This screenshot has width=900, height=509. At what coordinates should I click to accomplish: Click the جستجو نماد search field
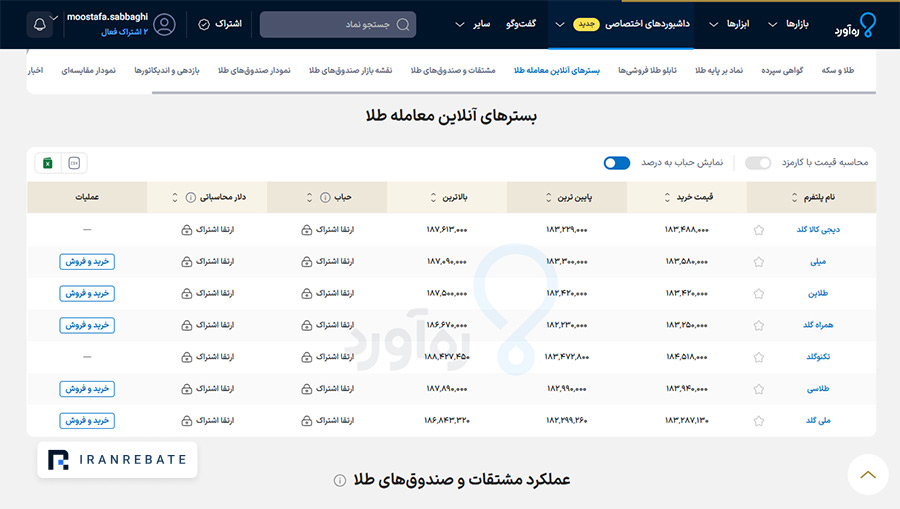(338, 25)
